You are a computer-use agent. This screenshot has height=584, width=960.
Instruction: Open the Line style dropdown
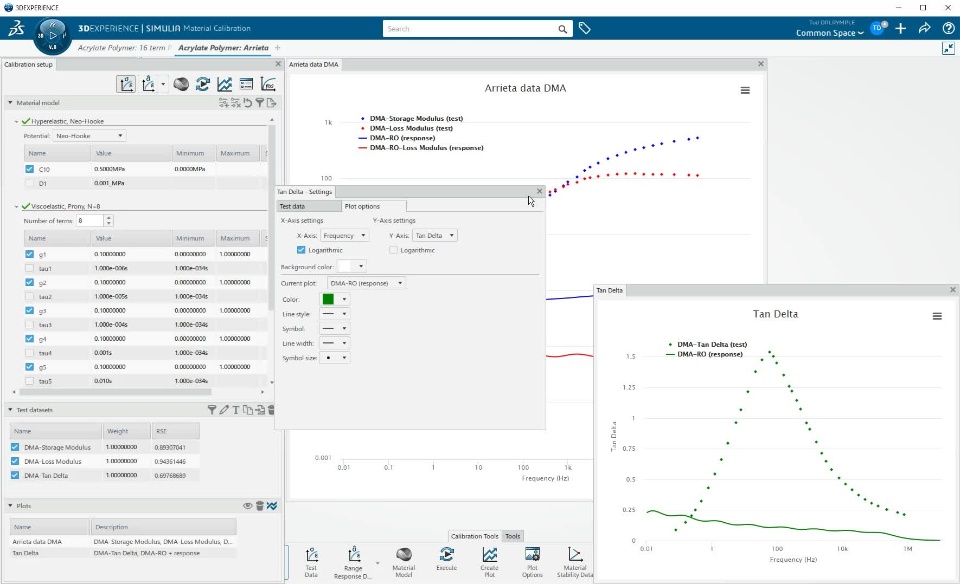336,313
